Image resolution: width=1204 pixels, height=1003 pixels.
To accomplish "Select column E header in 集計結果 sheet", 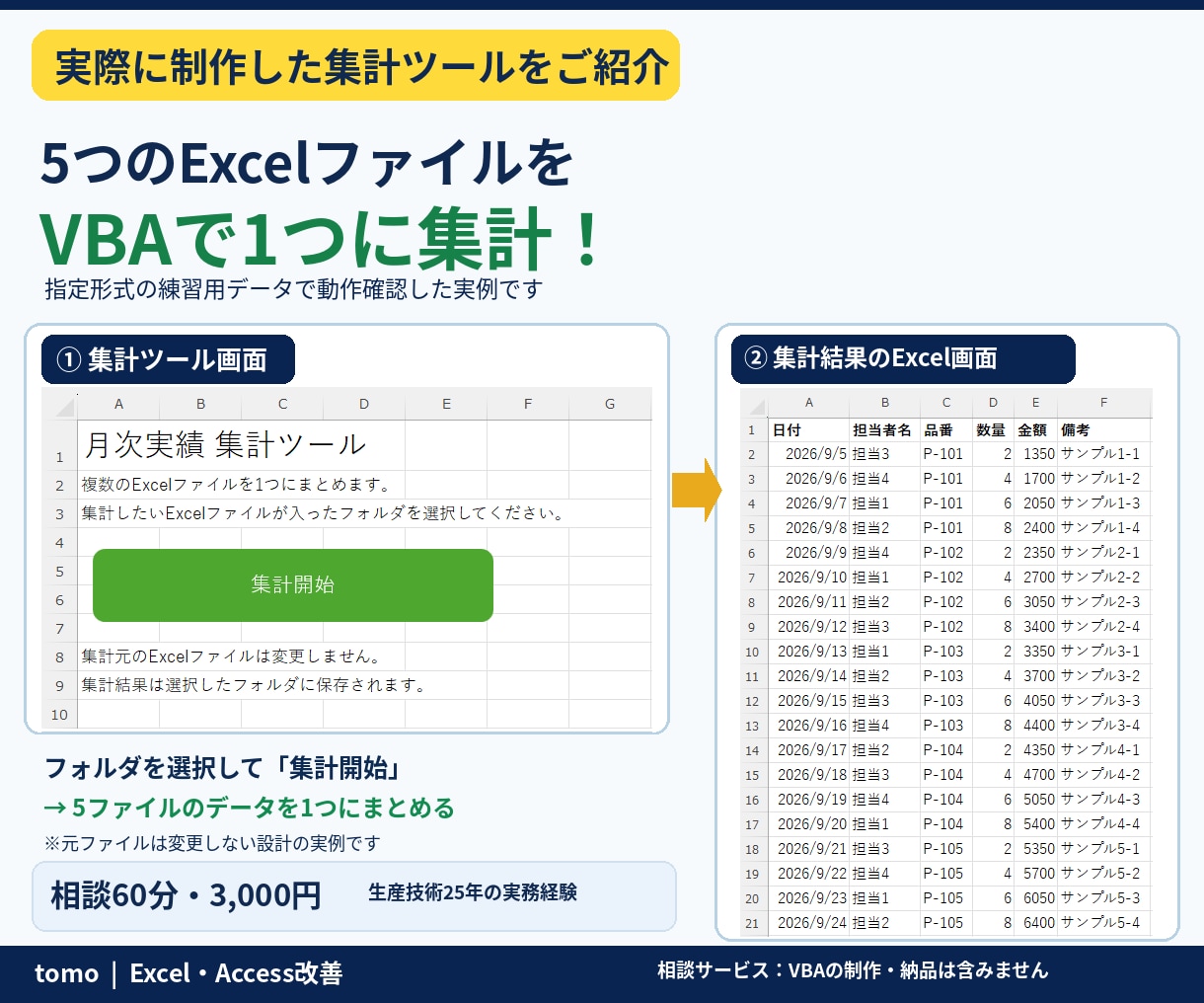I will click(x=1035, y=403).
